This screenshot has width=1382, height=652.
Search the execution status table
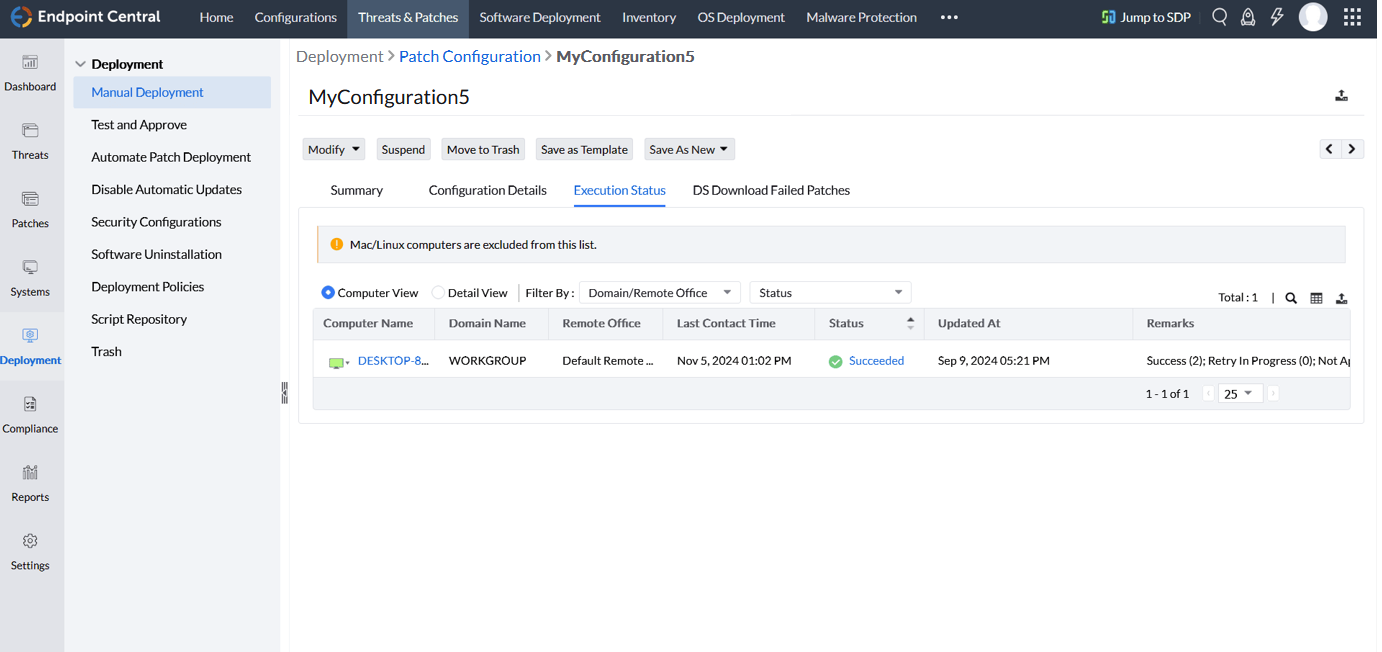tap(1291, 298)
